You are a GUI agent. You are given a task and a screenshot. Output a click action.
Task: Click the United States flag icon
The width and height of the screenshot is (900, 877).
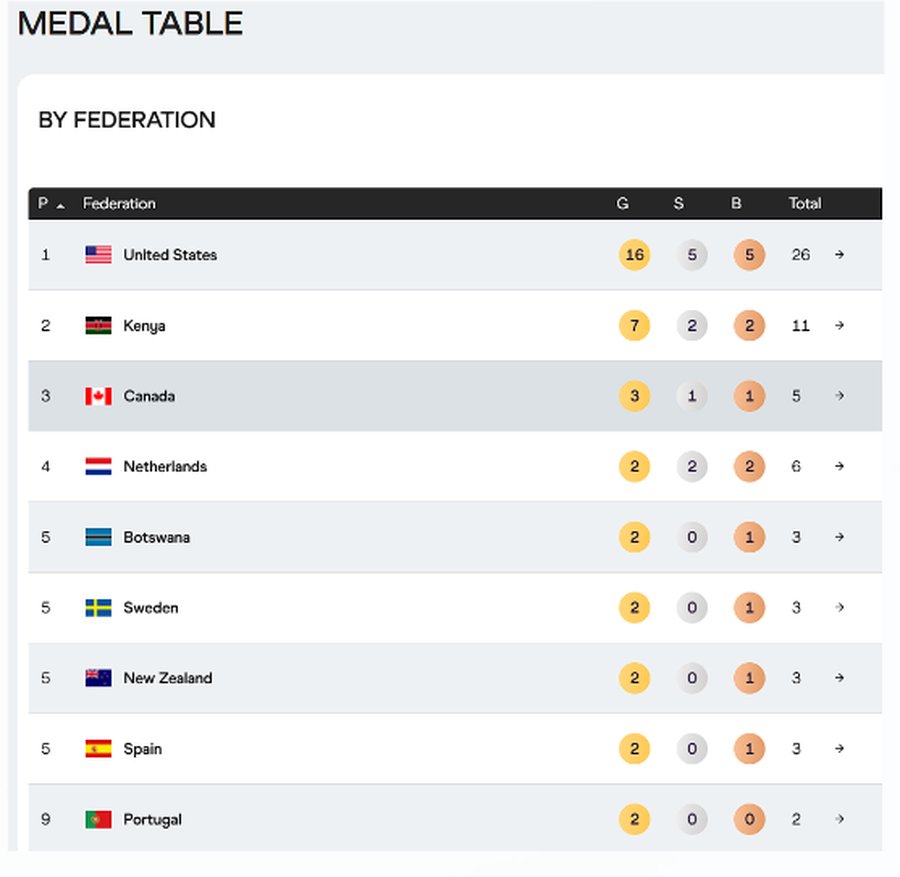point(97,254)
